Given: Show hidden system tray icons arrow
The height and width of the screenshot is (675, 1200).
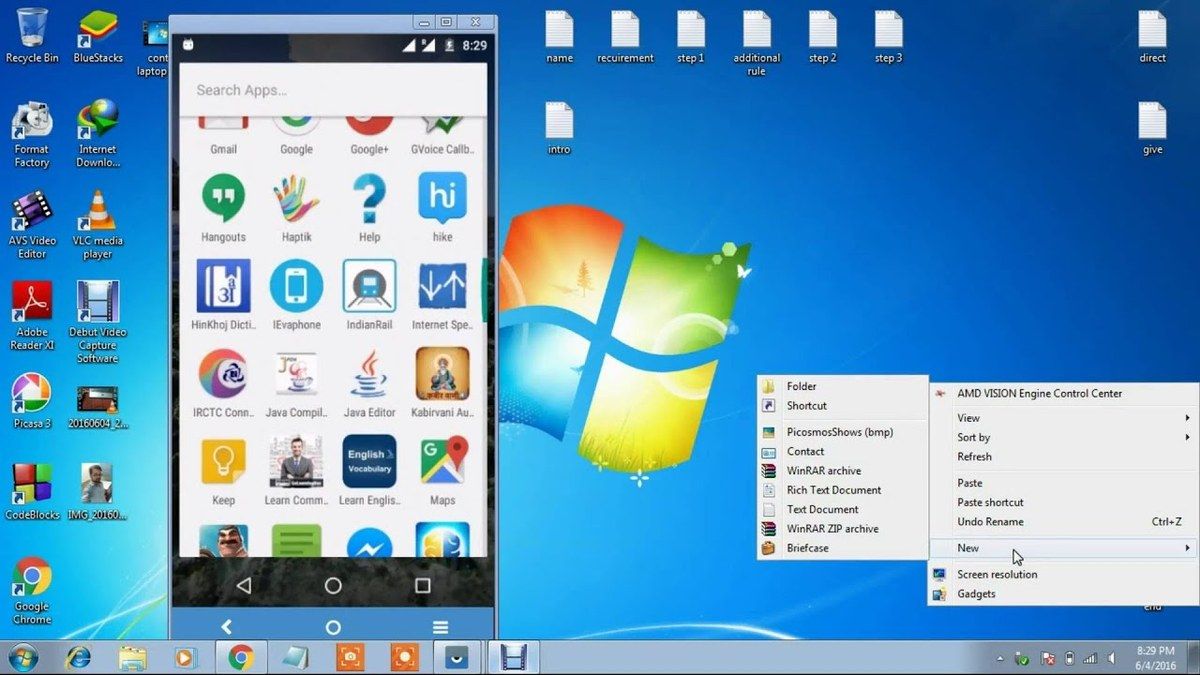Looking at the screenshot, I should pyautogui.click(x=1000, y=659).
